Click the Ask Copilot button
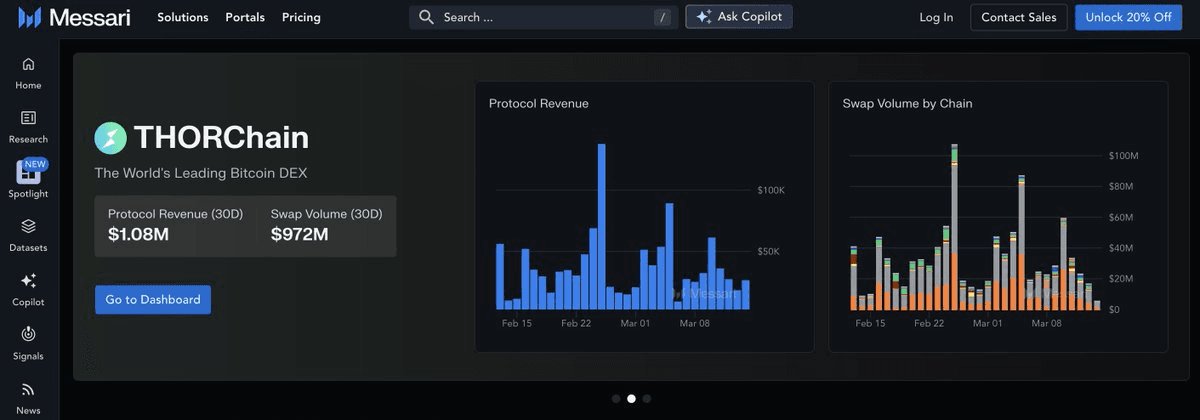 click(739, 17)
